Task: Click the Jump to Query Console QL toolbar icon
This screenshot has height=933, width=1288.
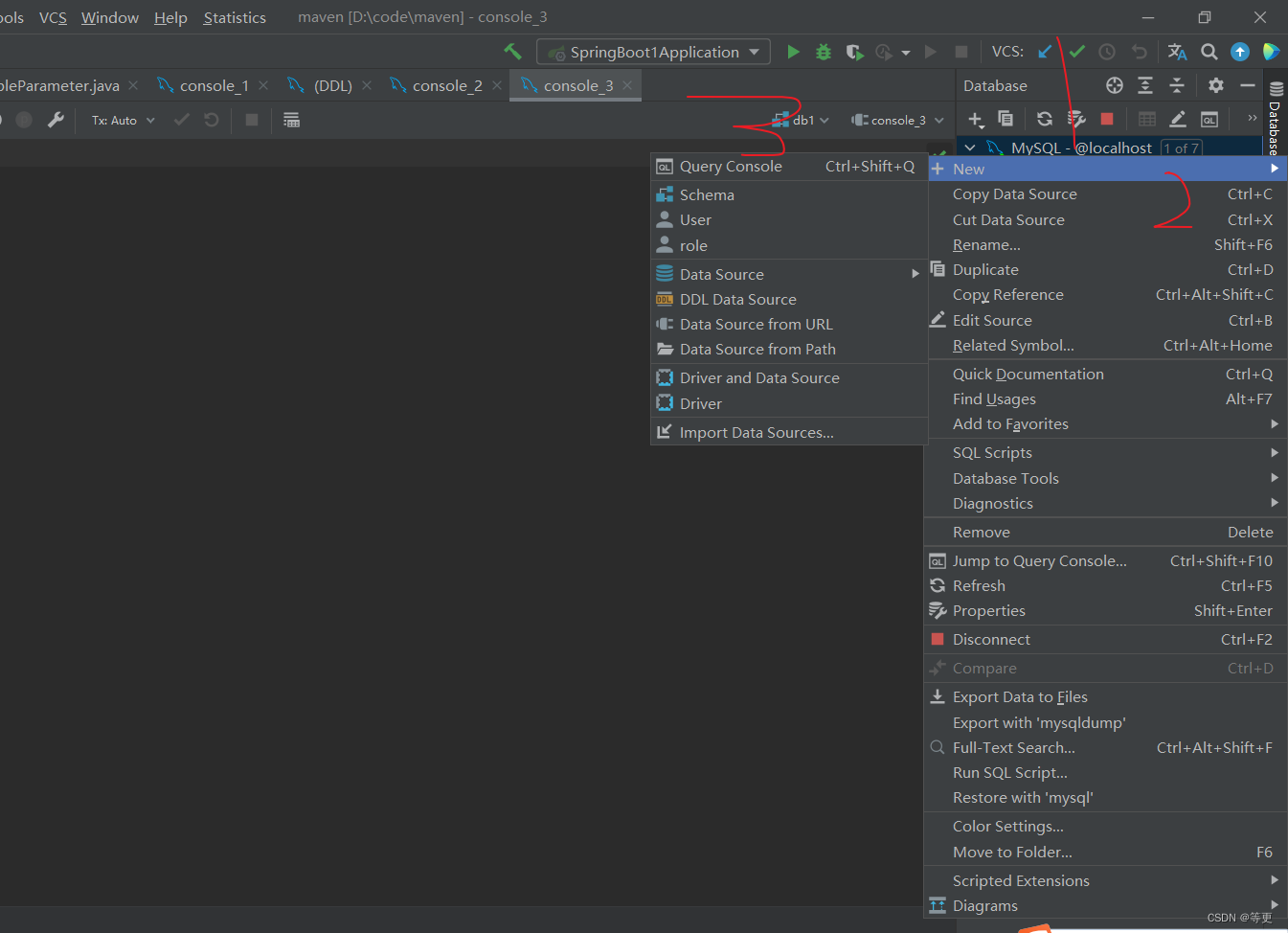Action: (x=1209, y=119)
